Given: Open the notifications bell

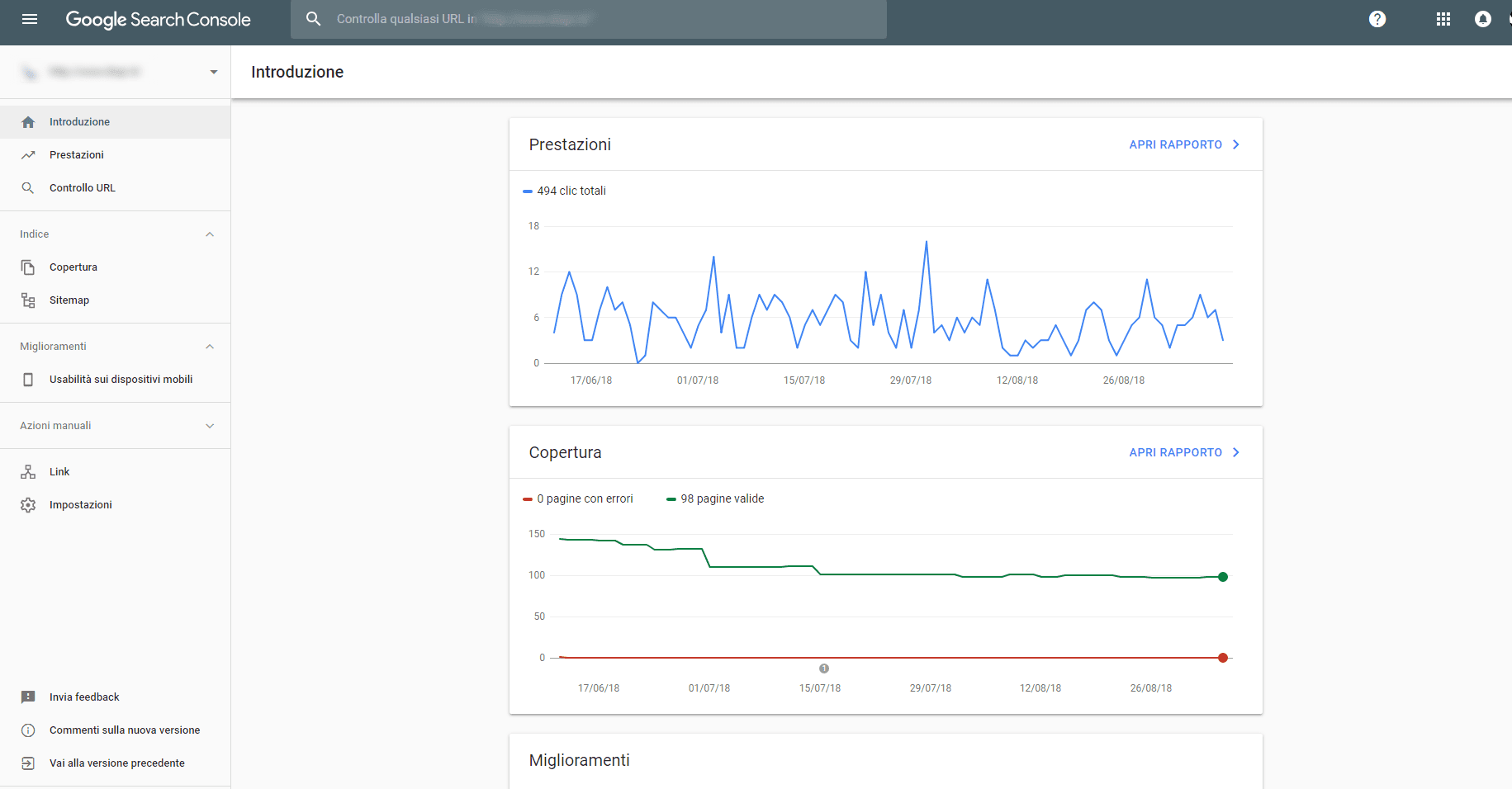Looking at the screenshot, I should [x=1482, y=19].
